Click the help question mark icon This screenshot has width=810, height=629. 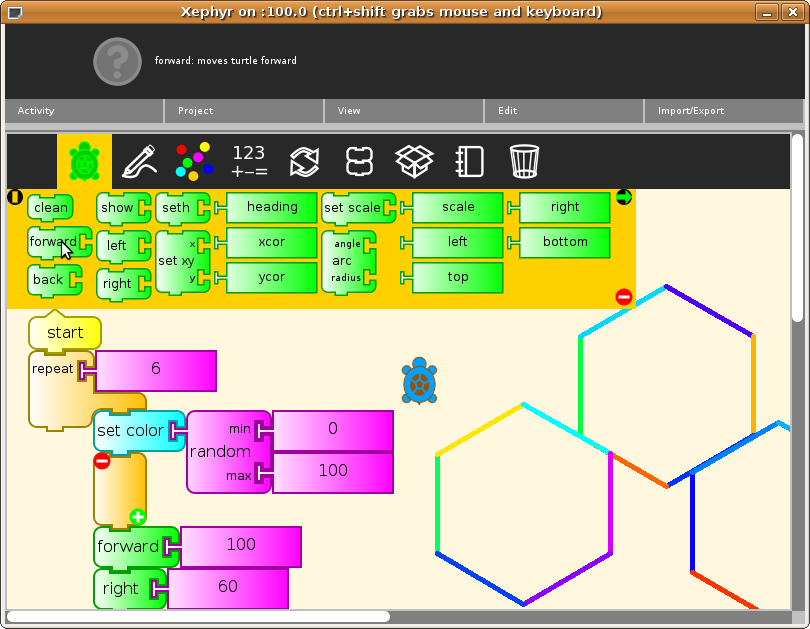coord(119,61)
